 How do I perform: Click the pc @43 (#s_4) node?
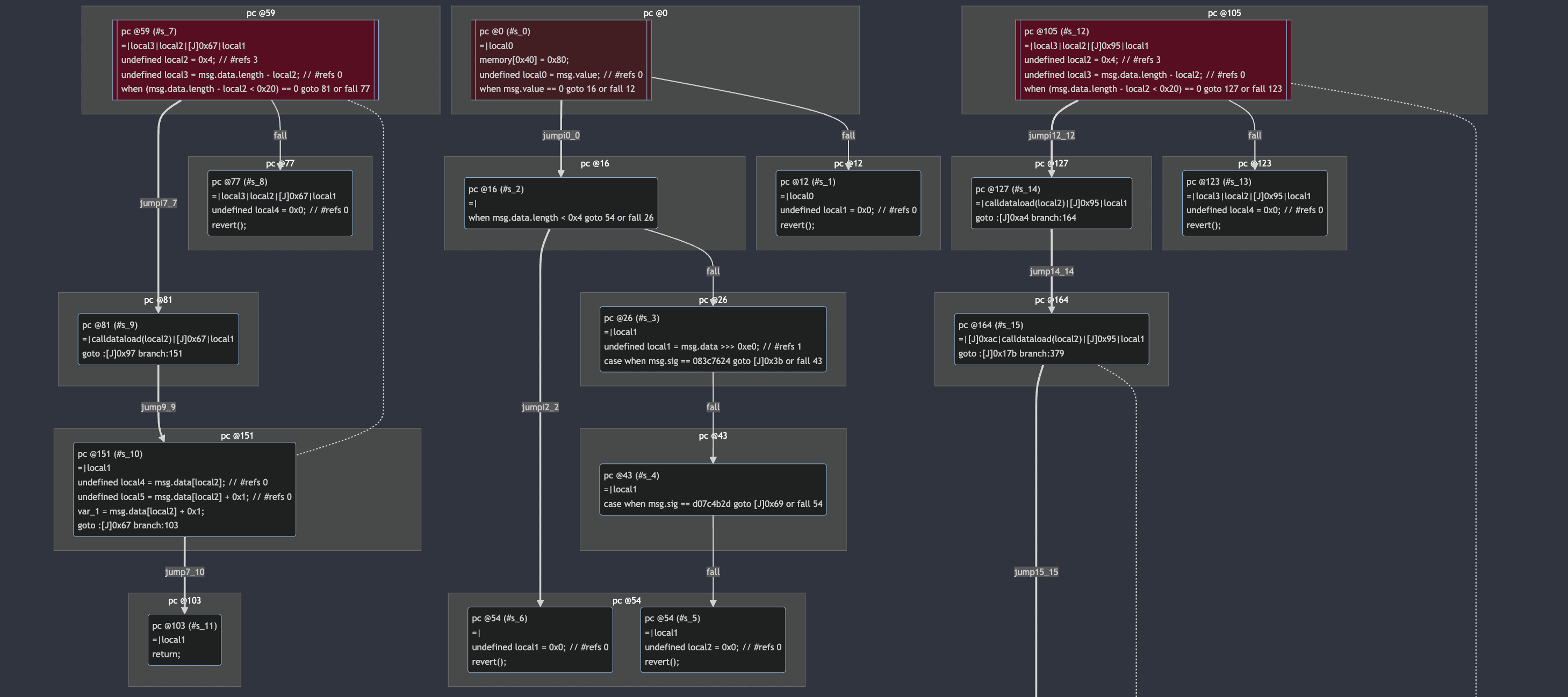pos(713,490)
